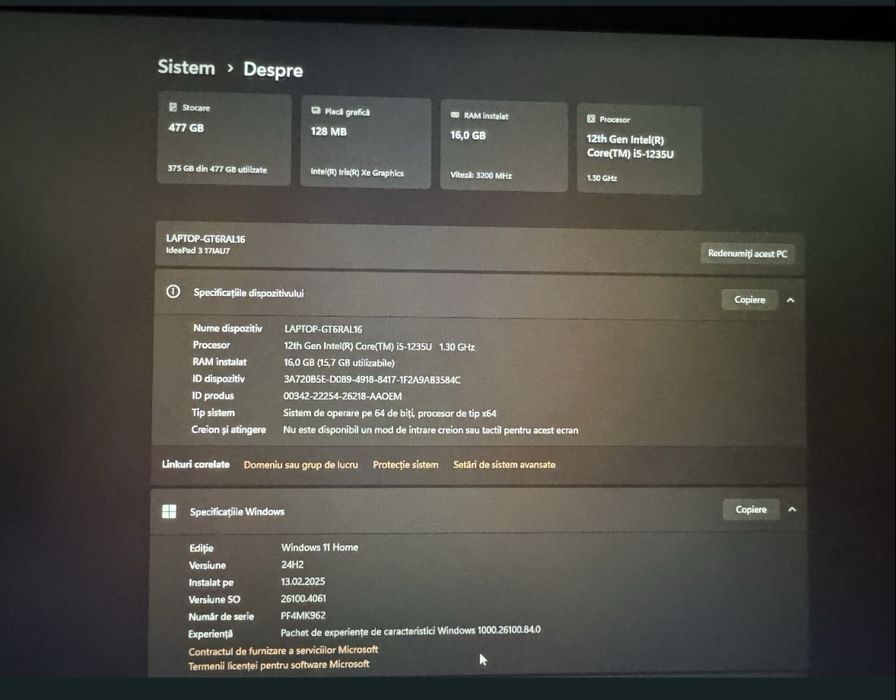Screen dimensions: 896x700
Task: Click the IdeaPad 3 17IAU7 model text
Action: click(198, 250)
